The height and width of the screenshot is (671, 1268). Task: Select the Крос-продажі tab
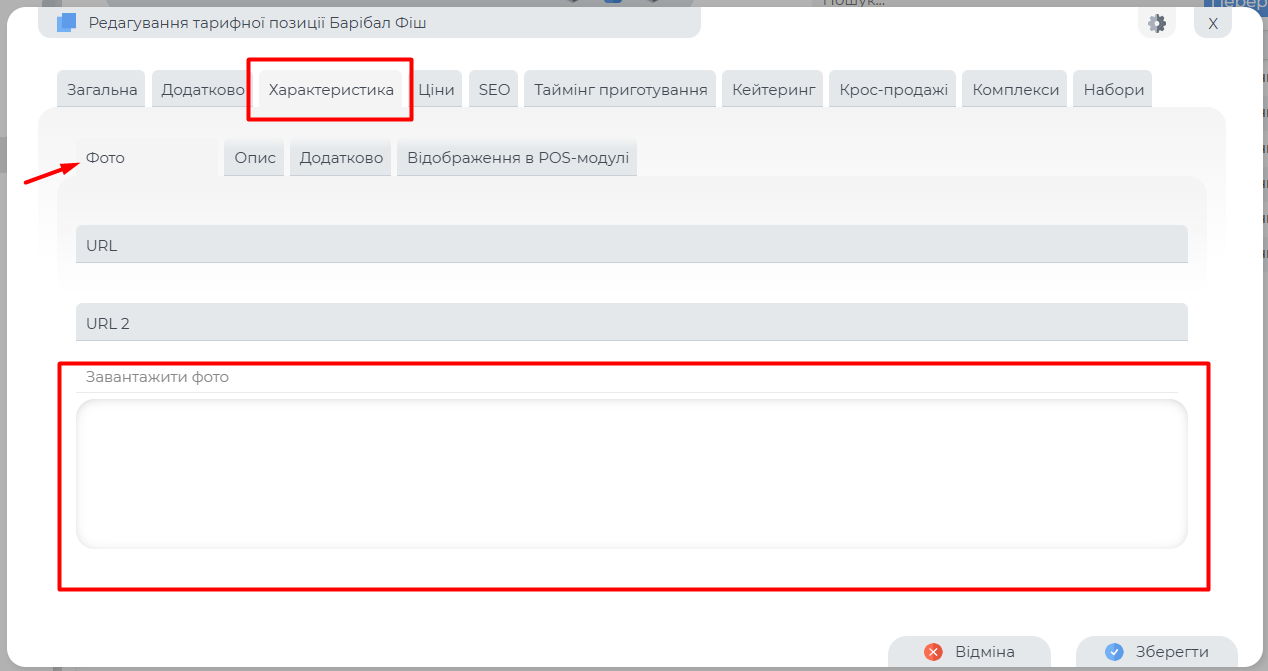tap(893, 89)
